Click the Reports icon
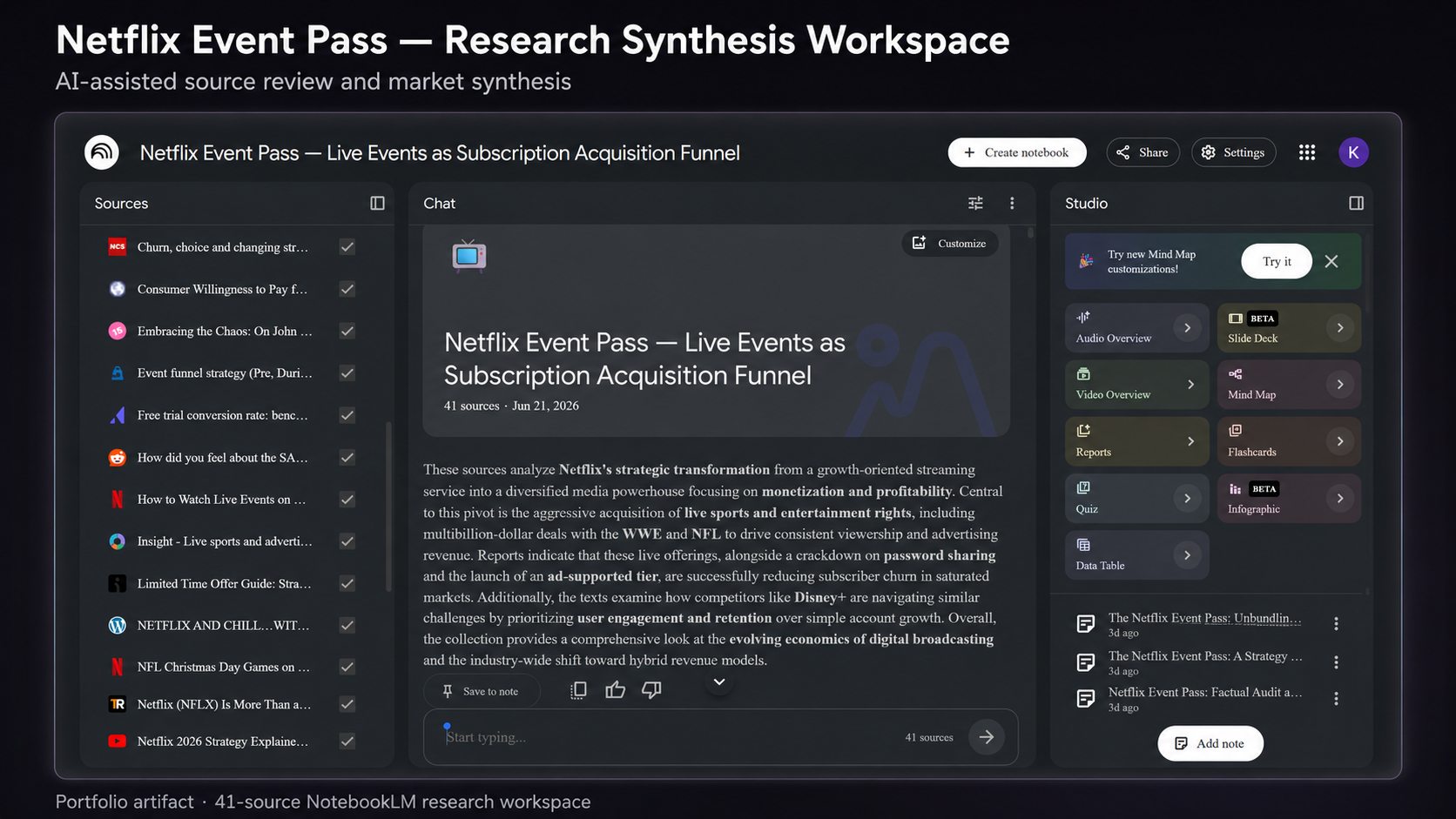The height and width of the screenshot is (819, 1456). (x=1083, y=431)
